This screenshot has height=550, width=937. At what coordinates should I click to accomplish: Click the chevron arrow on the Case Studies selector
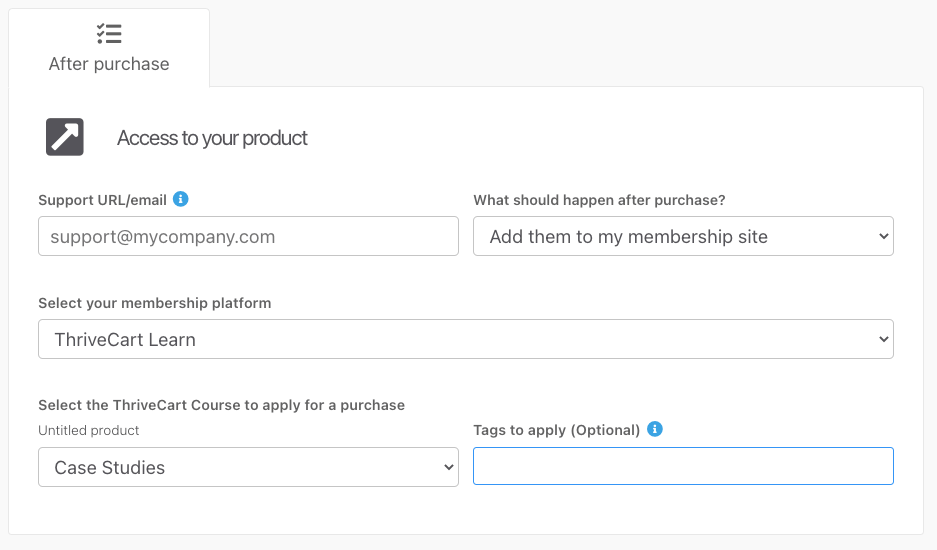coord(449,467)
